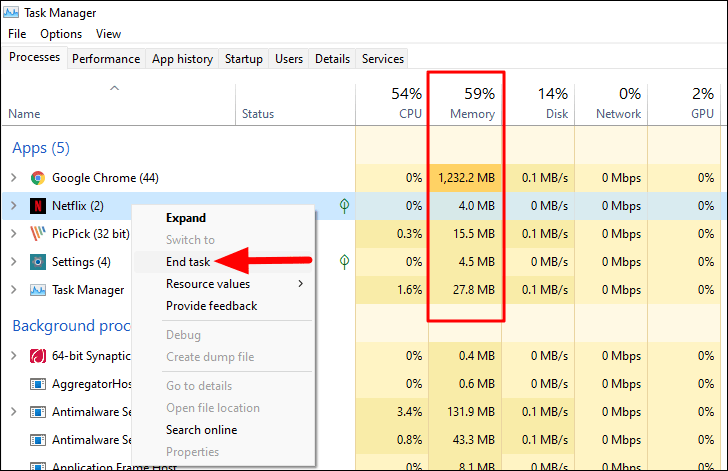Viewport: 728px width, 471px height.
Task: Click the AggregatorHost process icon
Action: [x=38, y=384]
